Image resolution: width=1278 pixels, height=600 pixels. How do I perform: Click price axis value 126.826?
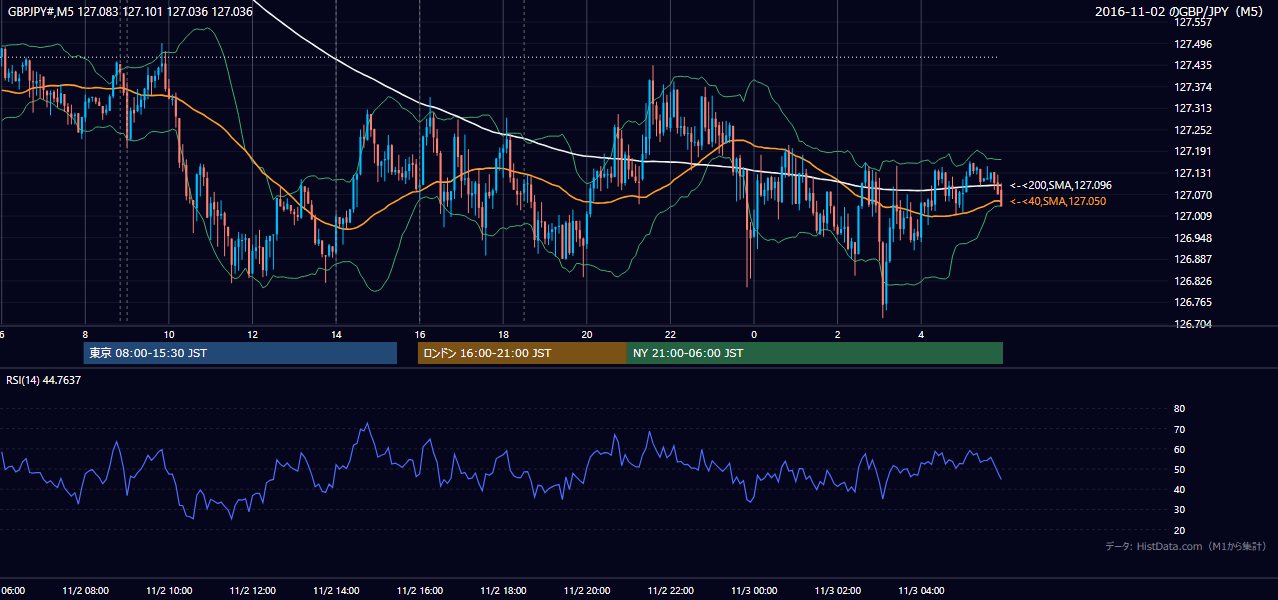click(x=1192, y=281)
